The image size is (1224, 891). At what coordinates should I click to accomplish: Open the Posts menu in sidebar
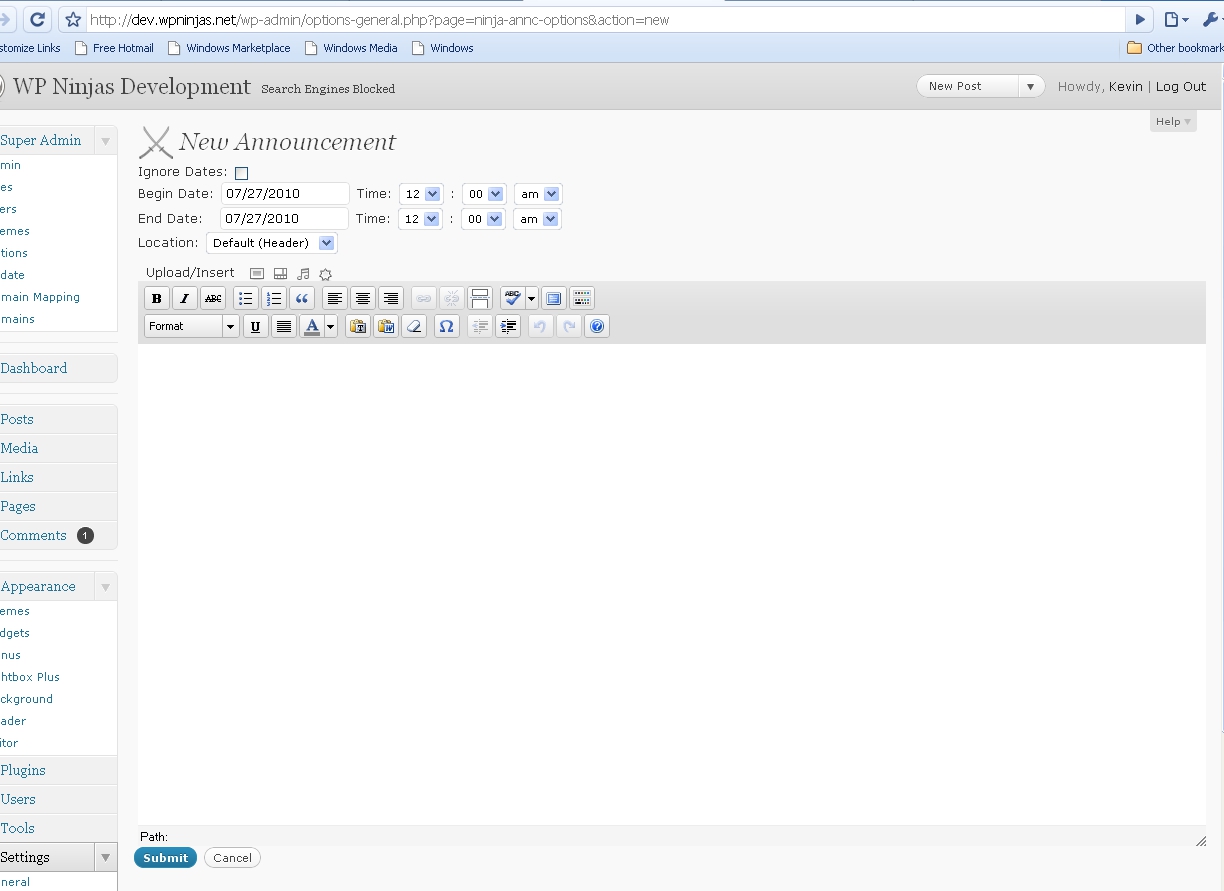point(18,419)
